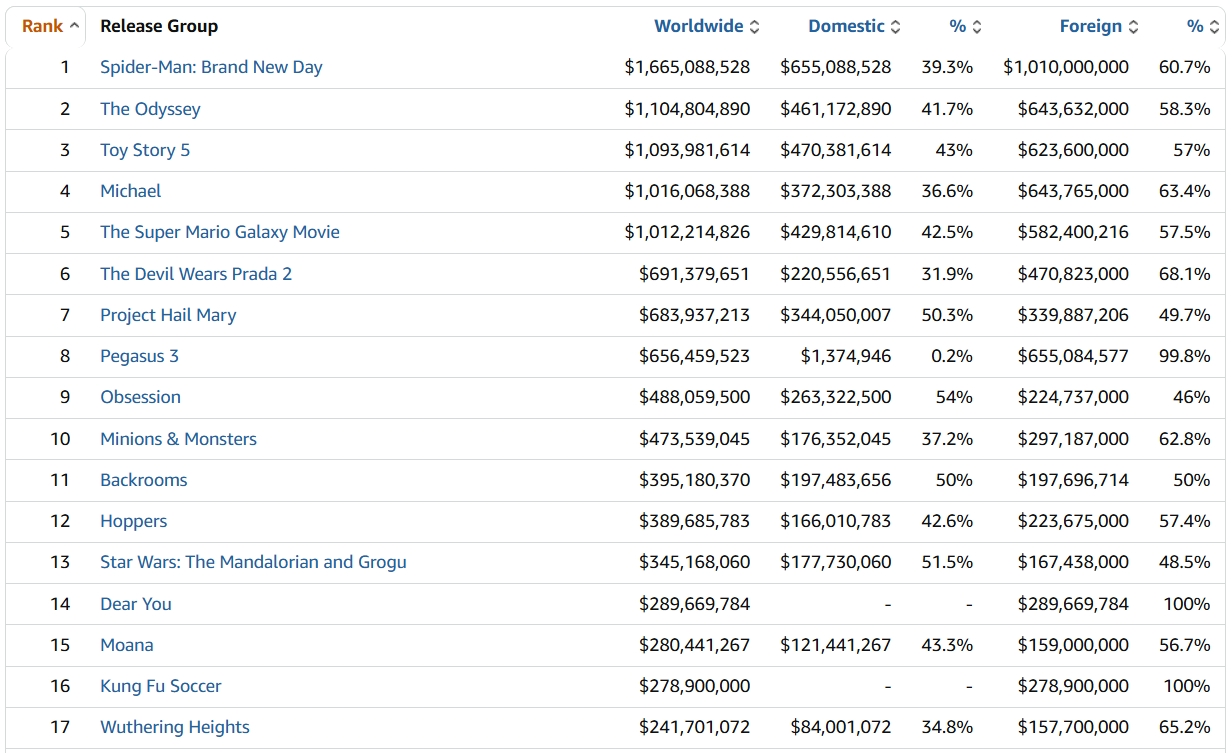Open Toy Story 5 link
1232x753 pixels.
145,150
